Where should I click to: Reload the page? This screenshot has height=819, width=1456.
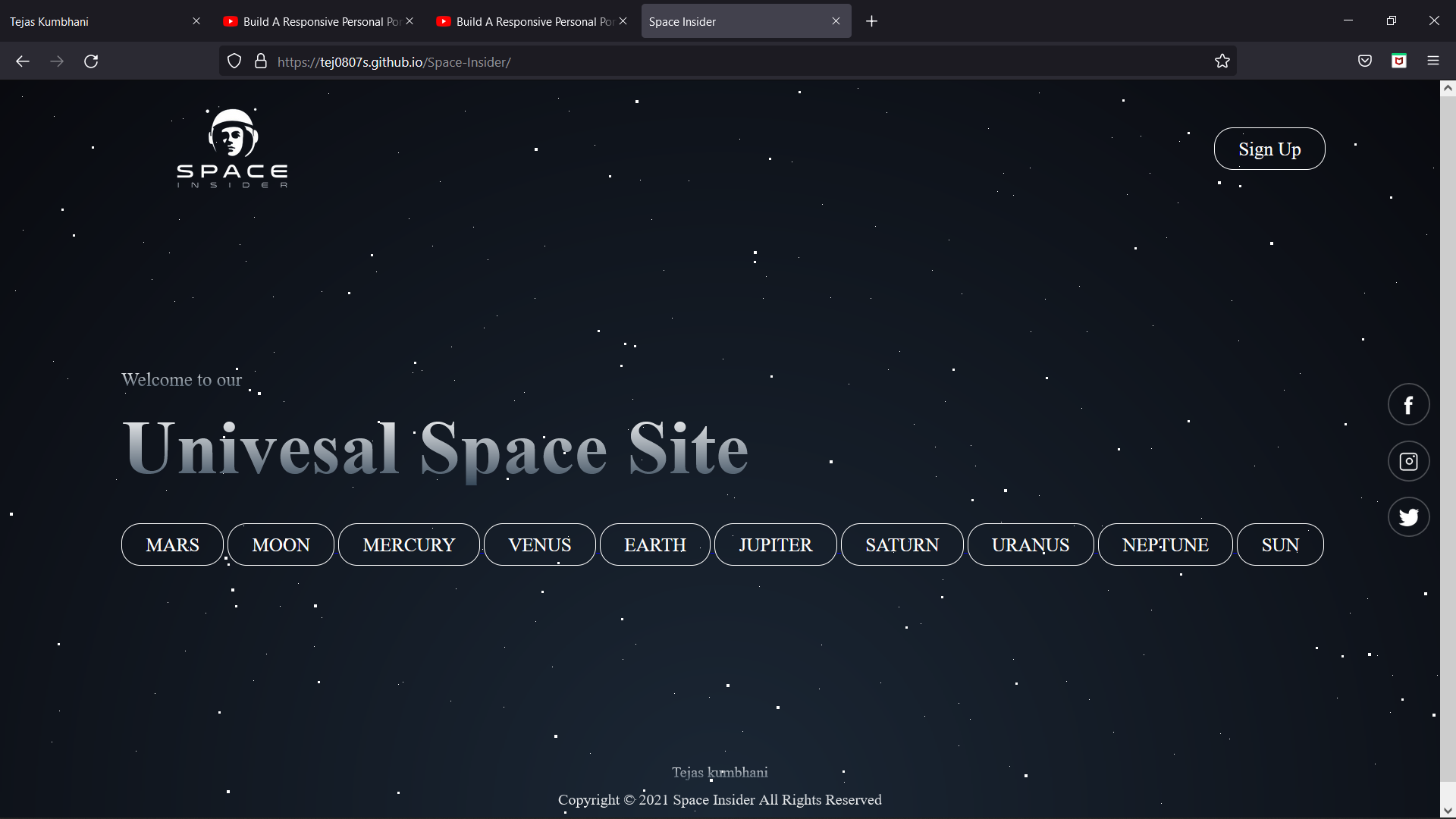[91, 61]
